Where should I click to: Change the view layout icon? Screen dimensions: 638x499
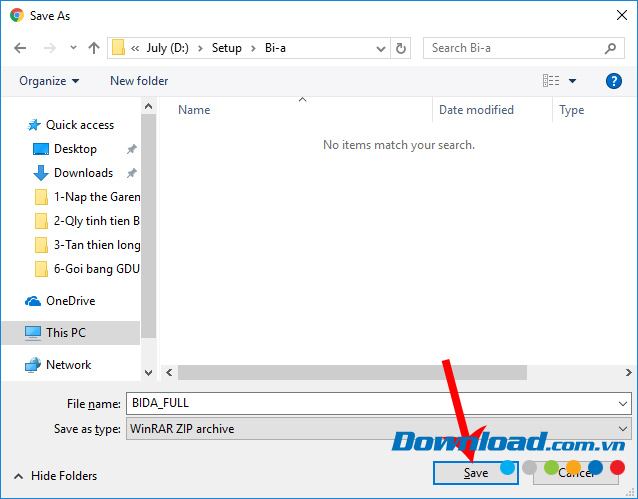click(551, 81)
